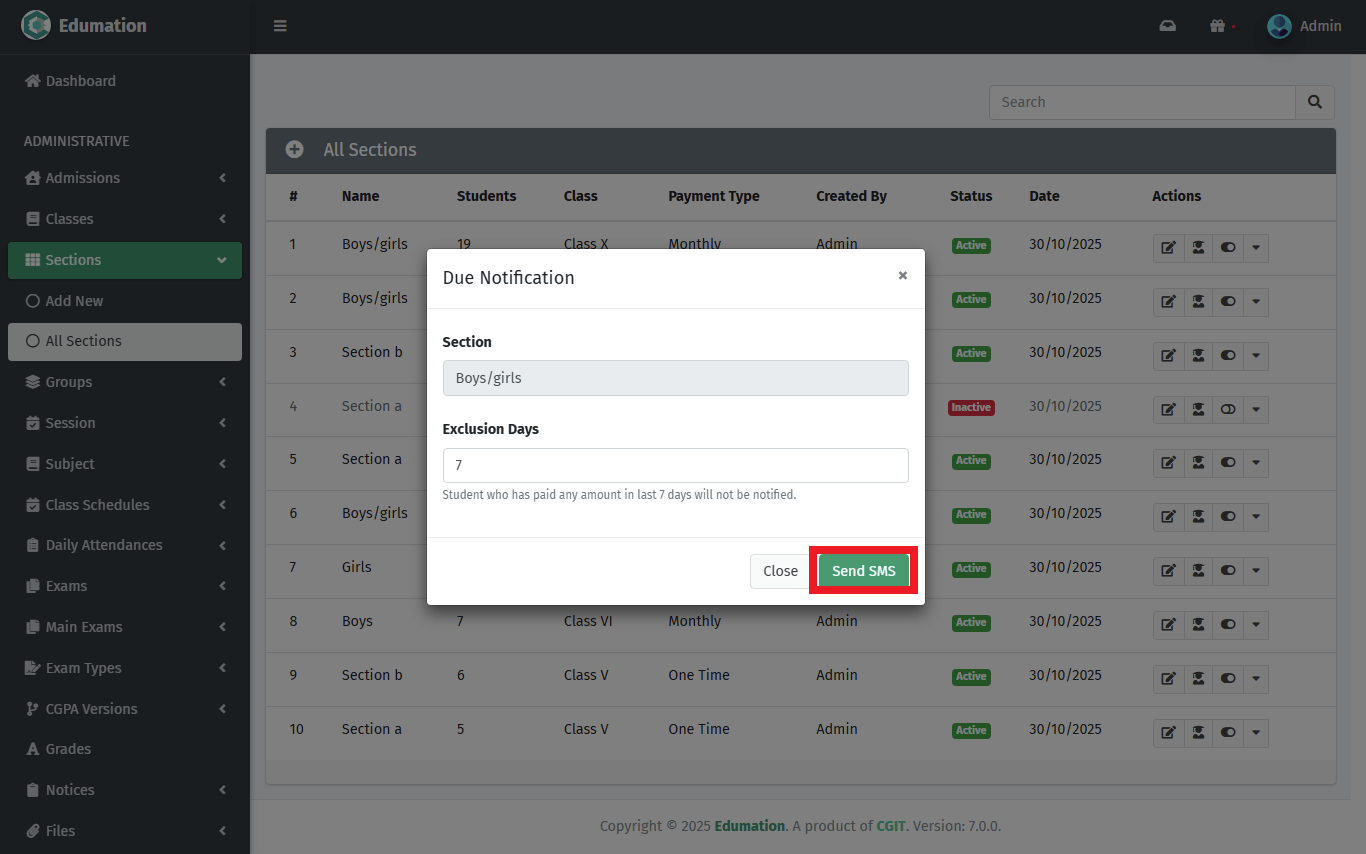Click edit icon for Boys row 8
Screen dimensions: 1366x854
[x=1168, y=625]
